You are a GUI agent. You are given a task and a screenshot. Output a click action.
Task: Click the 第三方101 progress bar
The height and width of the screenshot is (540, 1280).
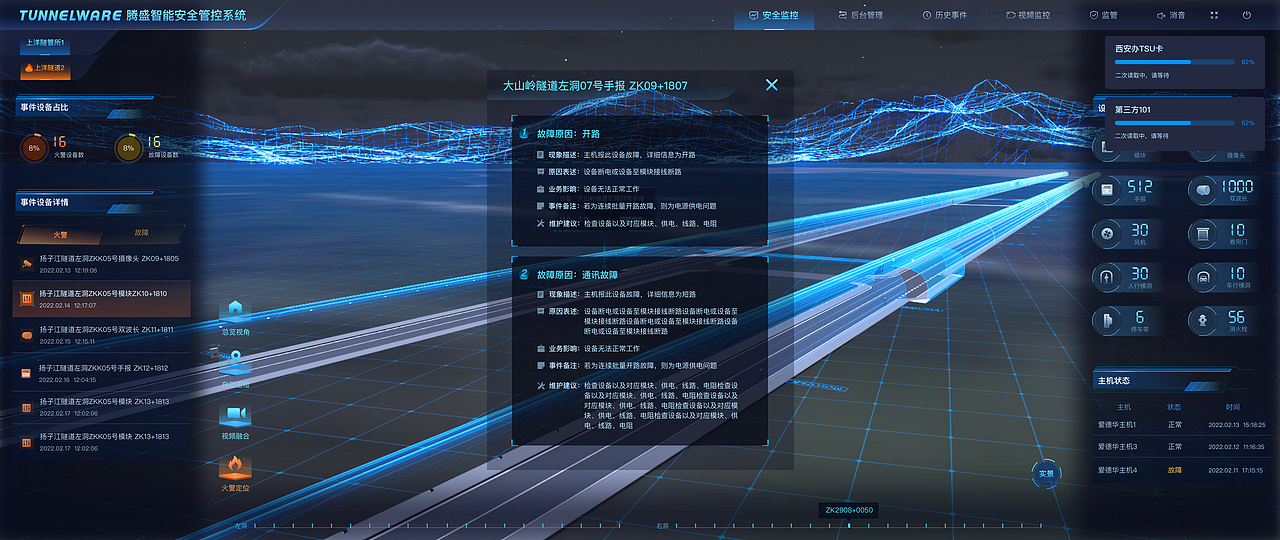[x=1174, y=122]
